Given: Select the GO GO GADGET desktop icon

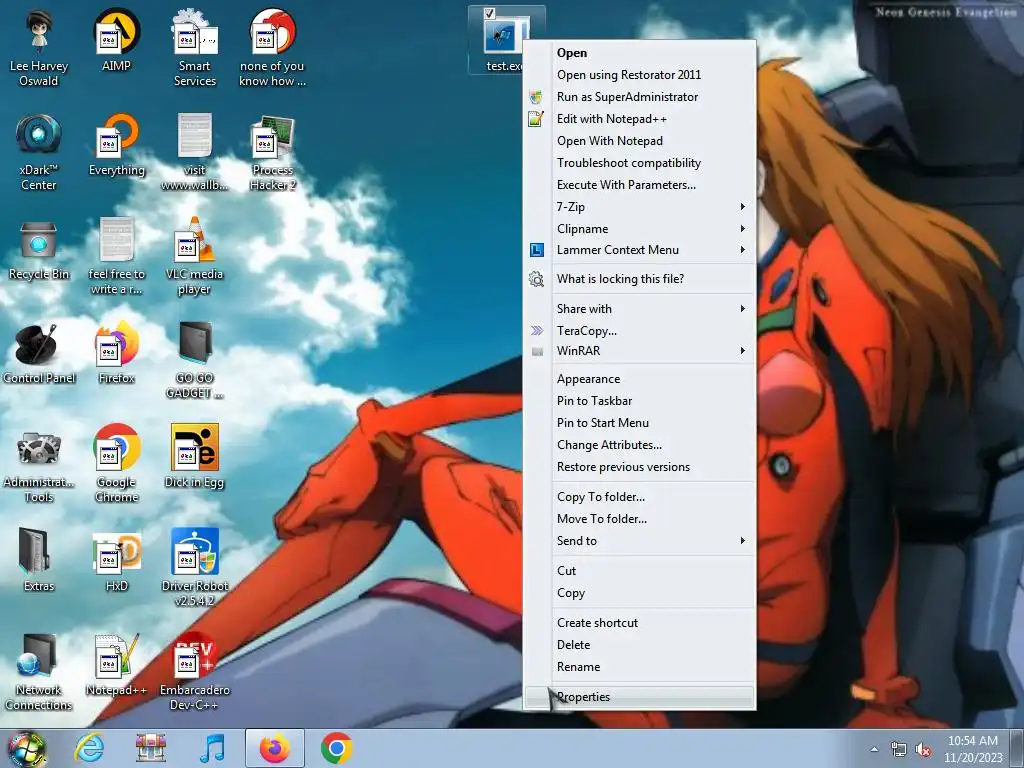Looking at the screenshot, I should pyautogui.click(x=195, y=359).
